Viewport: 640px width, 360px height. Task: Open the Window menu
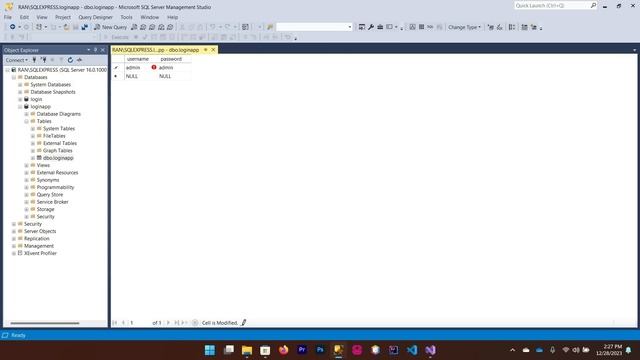(149, 17)
